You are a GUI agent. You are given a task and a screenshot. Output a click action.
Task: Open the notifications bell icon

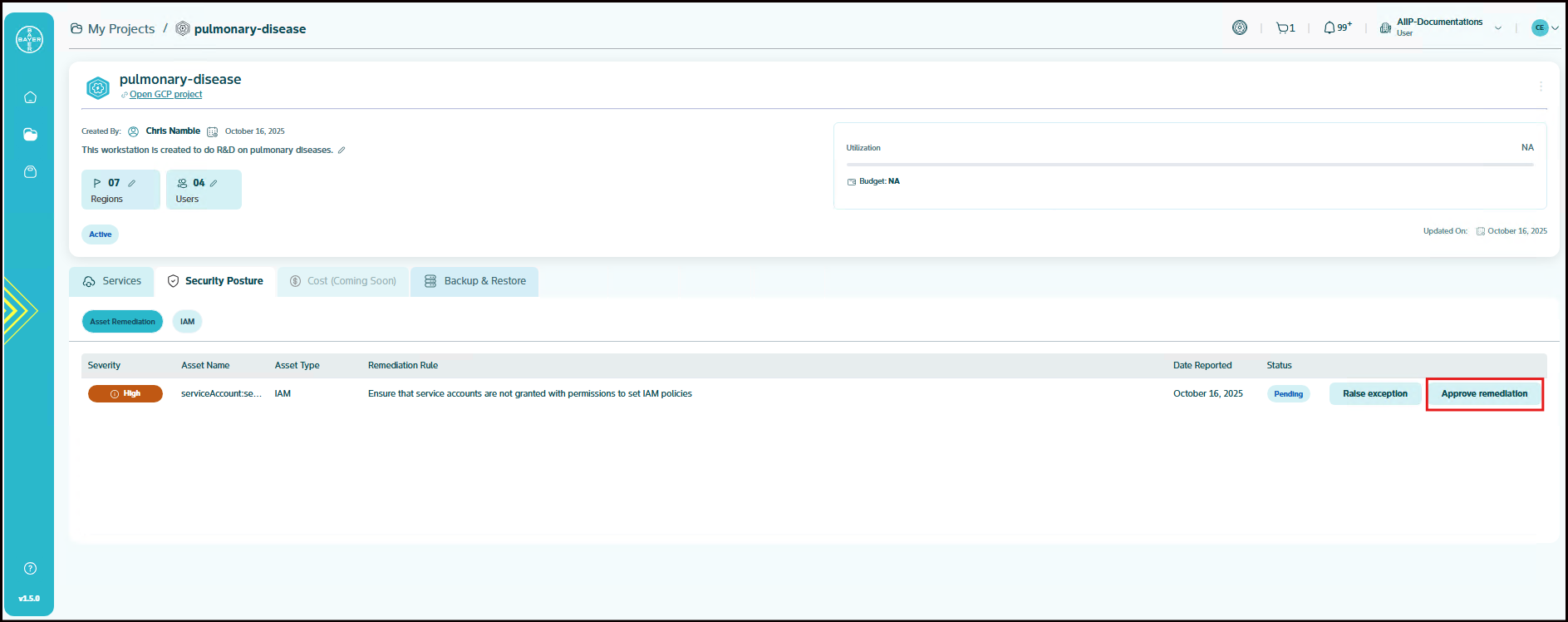(1330, 28)
